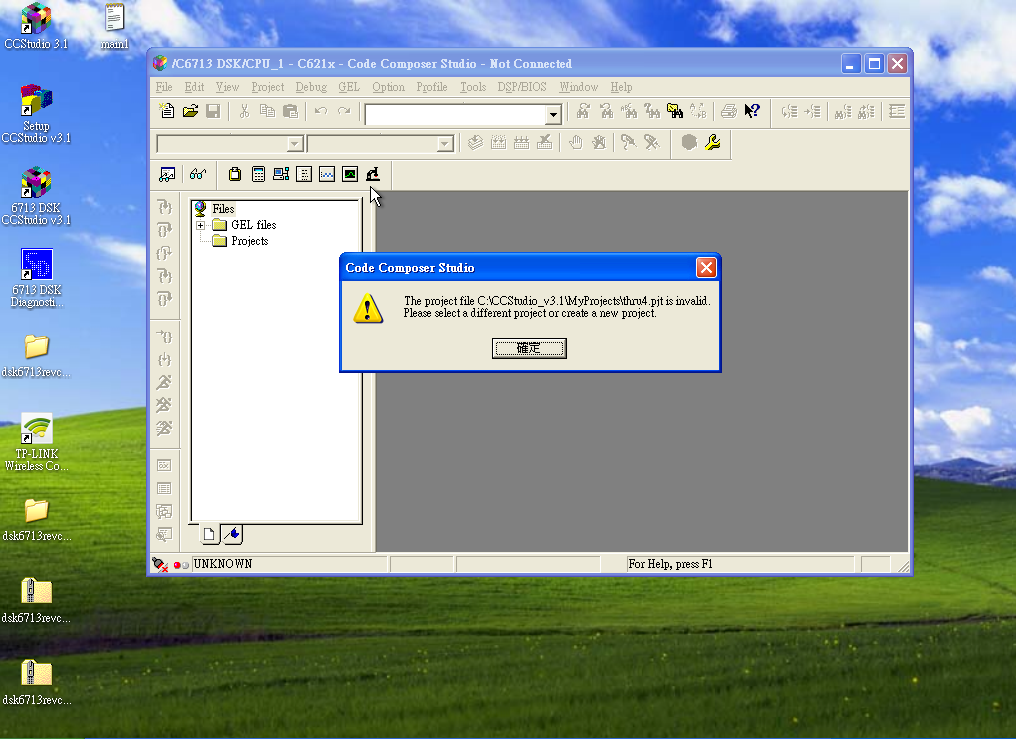Viewport: 1016px width, 739px height.
Task: Open the build configuration dropdown
Action: [444, 144]
